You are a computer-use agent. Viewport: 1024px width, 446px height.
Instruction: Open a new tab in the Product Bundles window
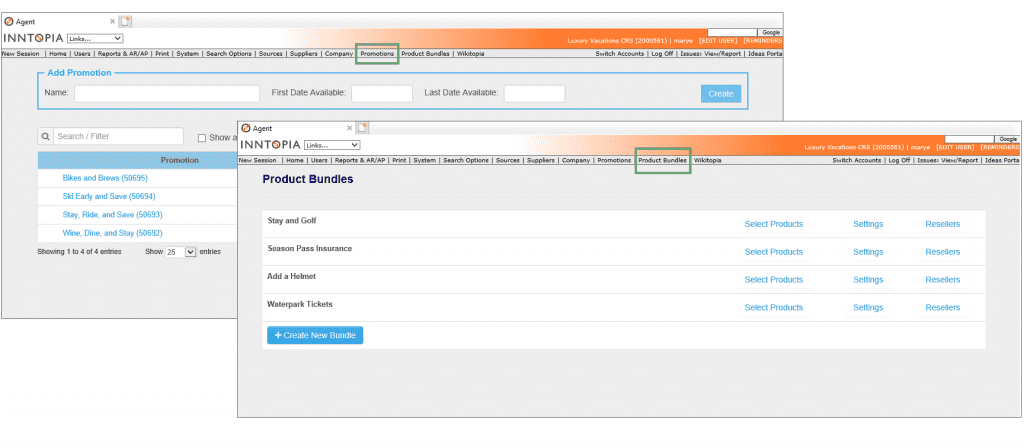click(363, 128)
